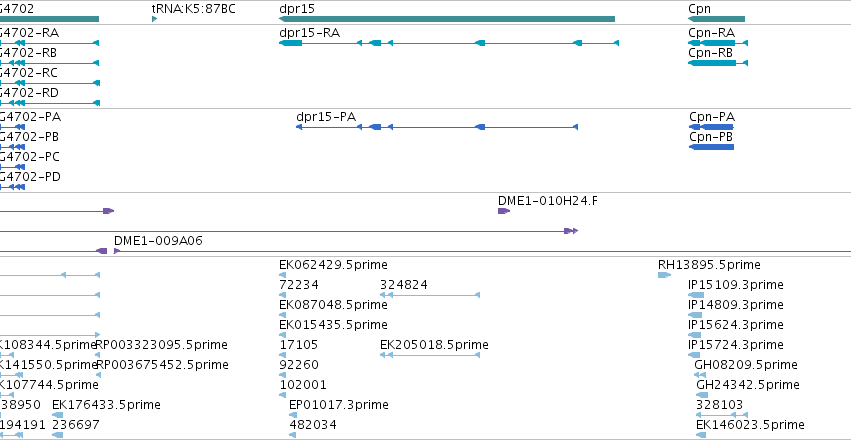Click the Cpn-RB transcript glyph
The image size is (851, 440).
click(x=718, y=63)
